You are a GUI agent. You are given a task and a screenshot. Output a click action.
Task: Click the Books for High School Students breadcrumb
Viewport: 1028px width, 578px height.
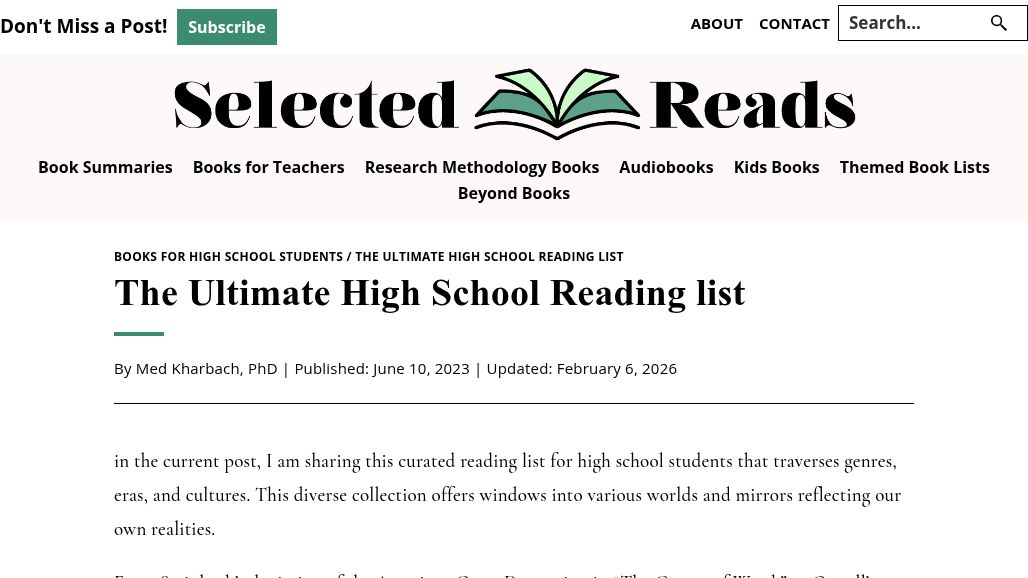(x=228, y=257)
